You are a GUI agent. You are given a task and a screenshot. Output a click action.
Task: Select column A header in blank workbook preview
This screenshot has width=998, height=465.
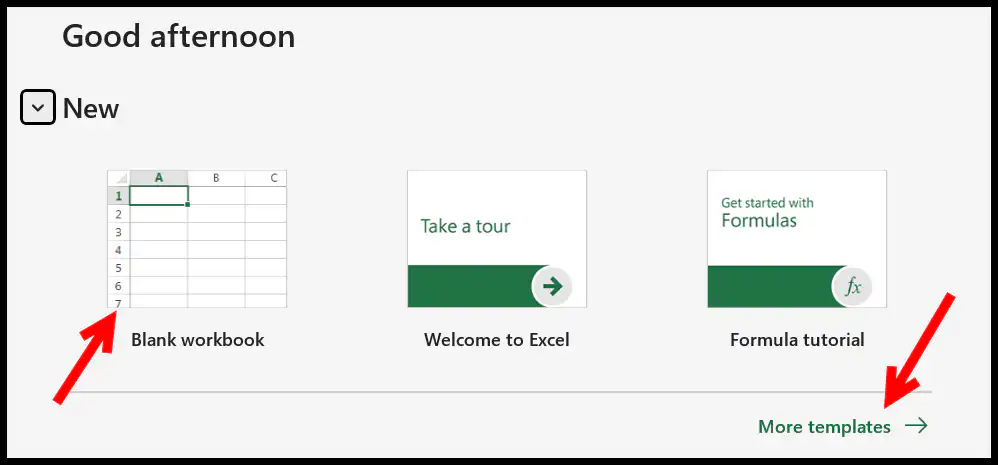point(158,178)
